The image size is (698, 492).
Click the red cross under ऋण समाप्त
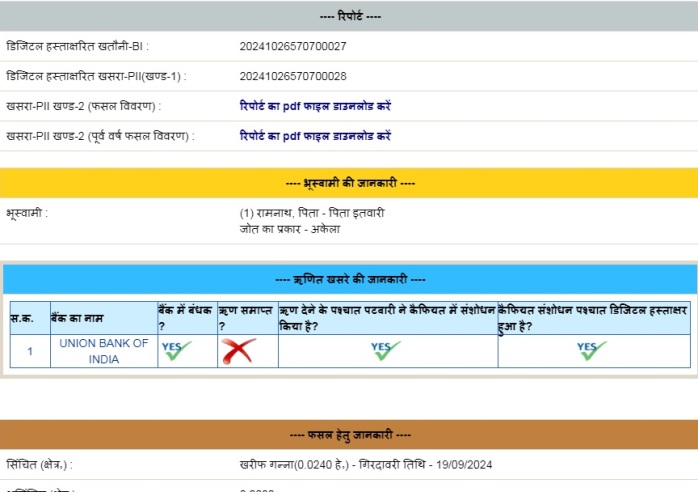click(x=239, y=351)
